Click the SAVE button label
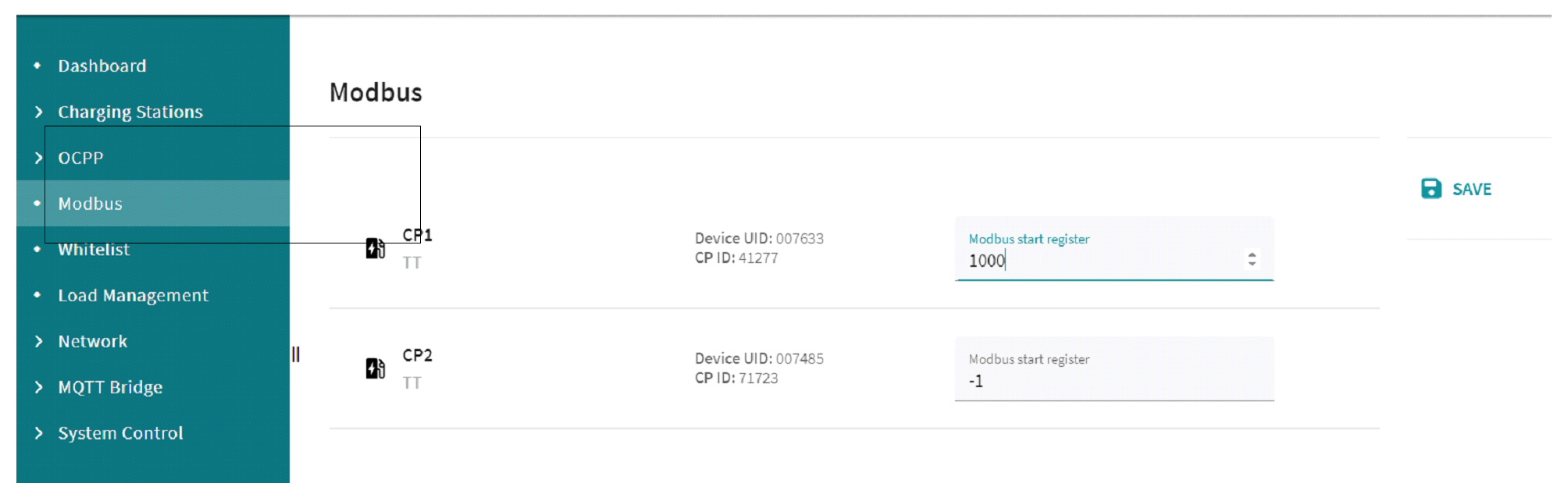Screen dimensions: 1568x494 (x=1471, y=190)
